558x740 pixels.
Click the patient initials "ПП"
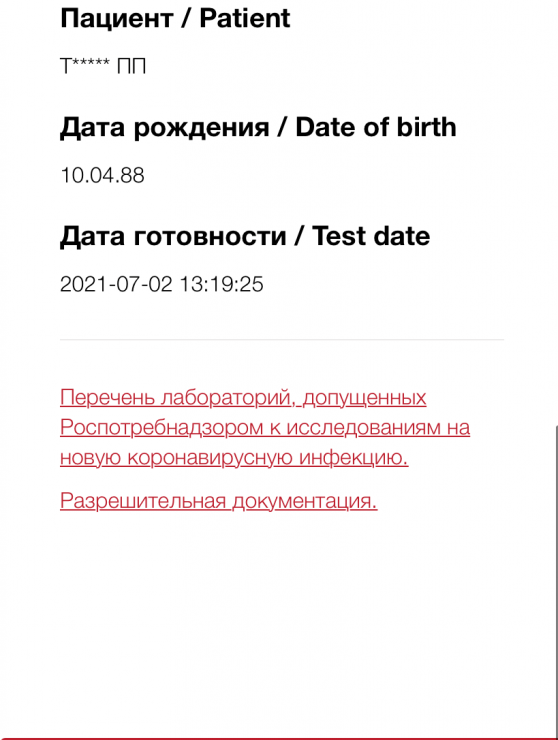pyautogui.click(x=132, y=66)
